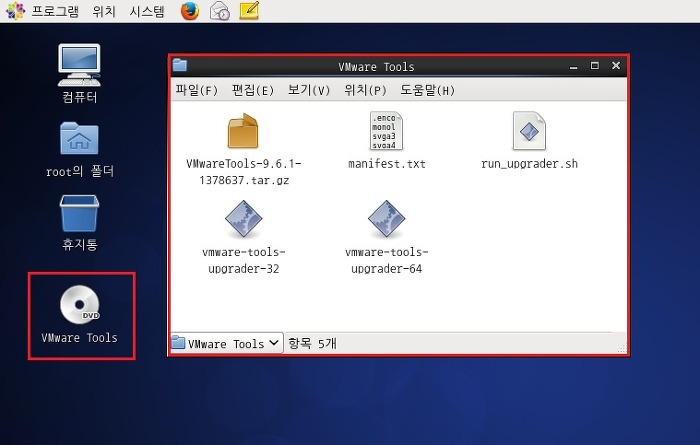This screenshot has width=700, height=445.
Task: Launch Firefox from the top panel
Action: 190,11
